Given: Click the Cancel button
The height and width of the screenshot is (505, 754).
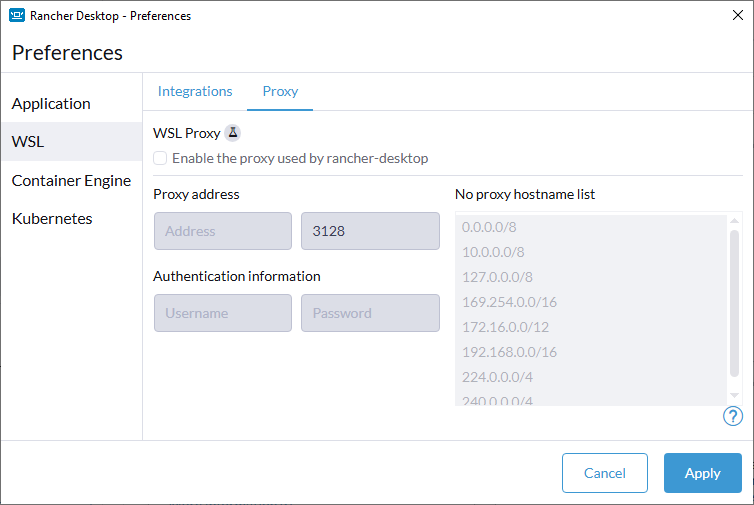Looking at the screenshot, I should coord(605,473).
